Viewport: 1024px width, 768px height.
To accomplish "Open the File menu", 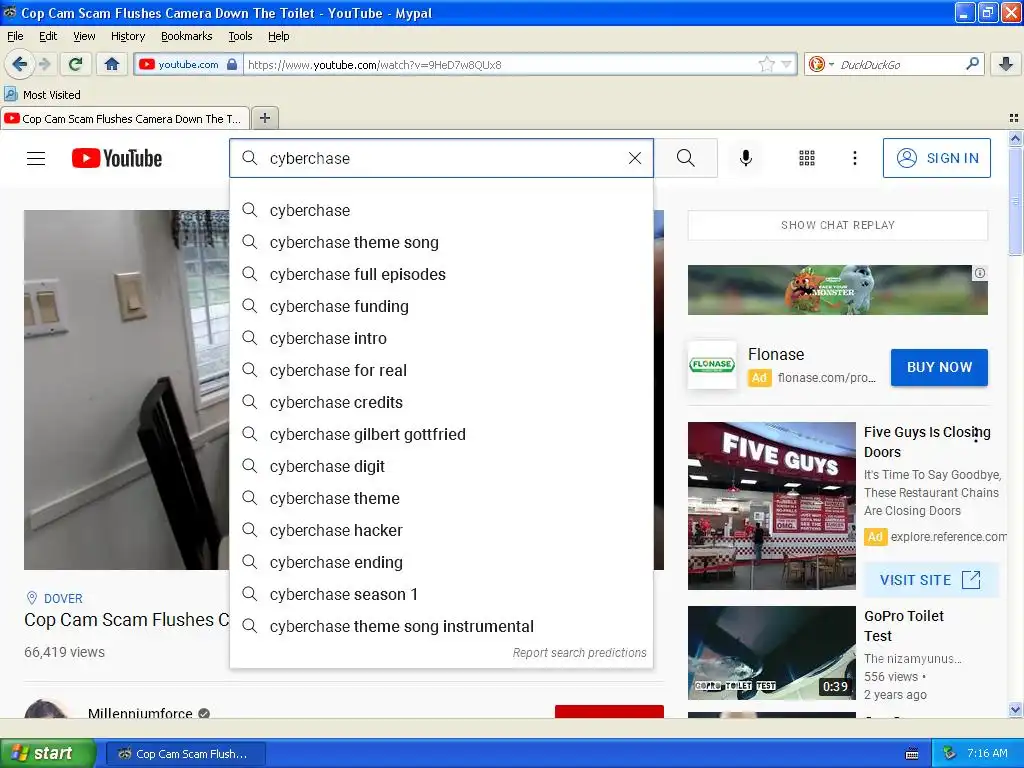I will coord(15,36).
